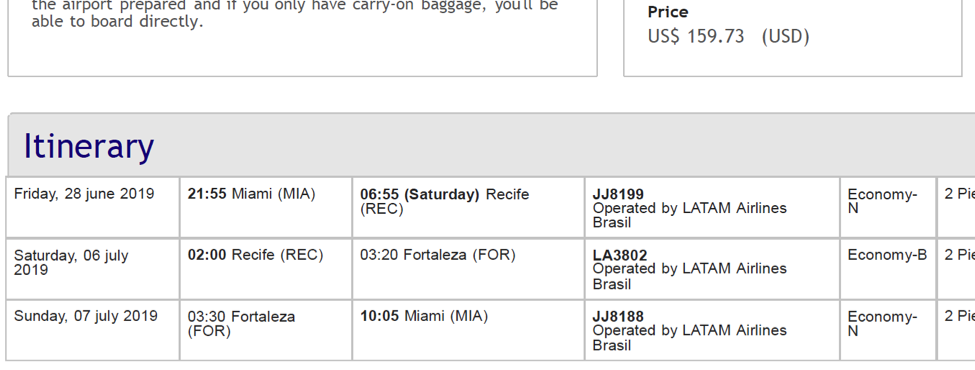Click Friday, 28 june 2019 date cell
Image resolution: width=975 pixels, height=370 pixels.
[x=93, y=207]
